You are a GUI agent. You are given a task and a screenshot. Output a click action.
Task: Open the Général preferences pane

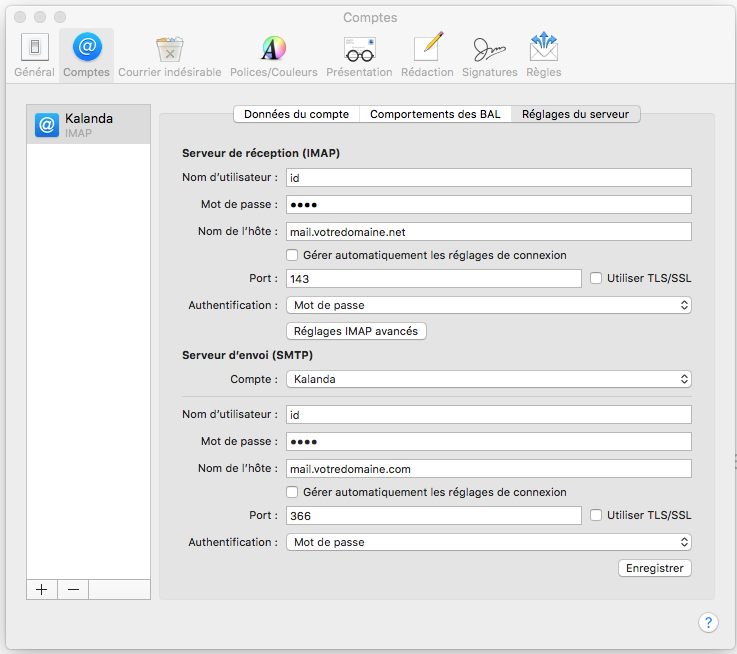click(34, 55)
